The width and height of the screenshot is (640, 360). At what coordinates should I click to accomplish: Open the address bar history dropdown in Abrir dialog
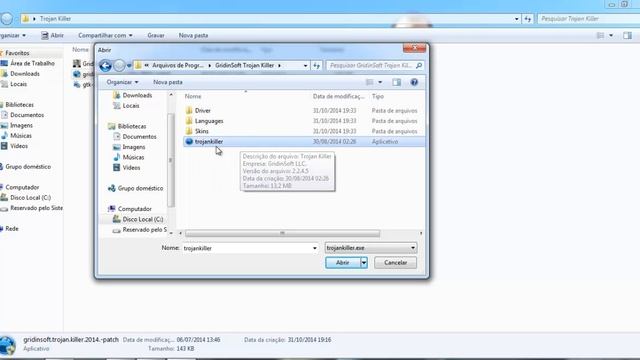(x=305, y=66)
